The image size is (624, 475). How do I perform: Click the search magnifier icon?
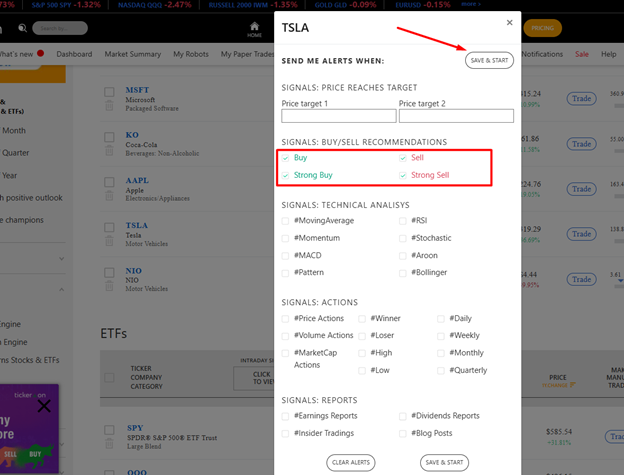23,28
